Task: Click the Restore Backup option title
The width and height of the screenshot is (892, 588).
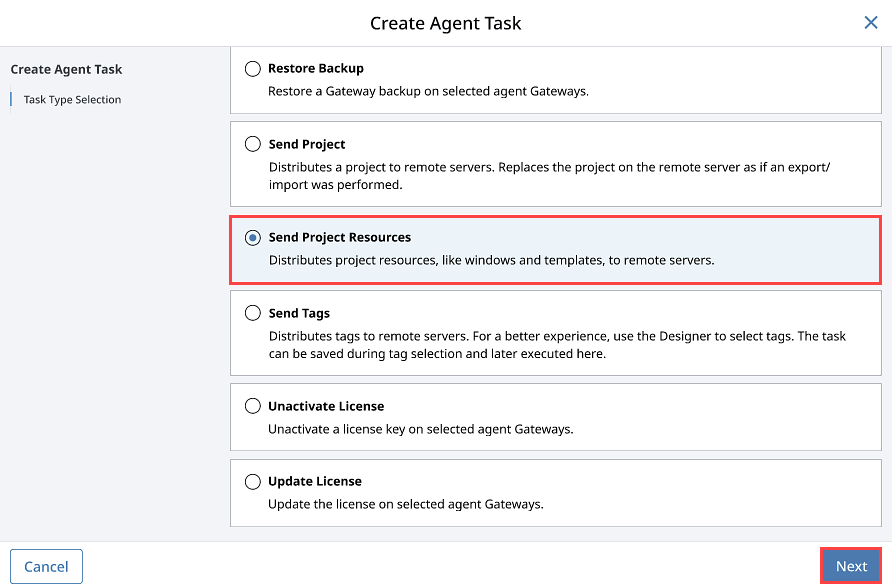Action: coord(316,68)
